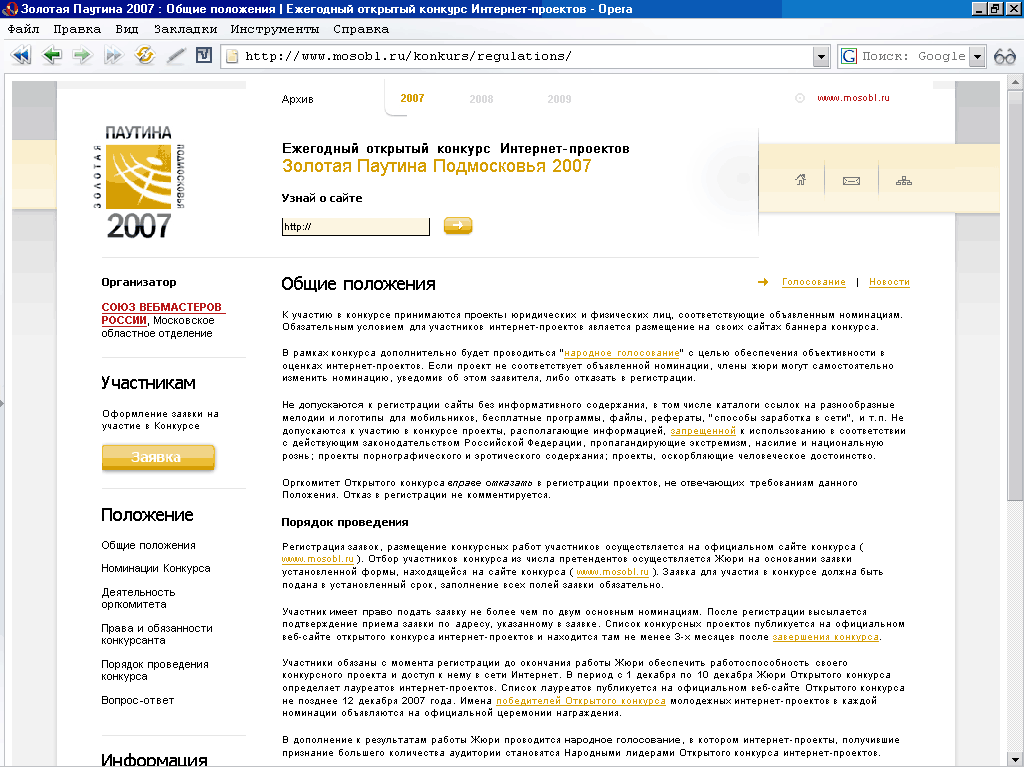The image size is (1024, 768).
Task: Click the site home icon
Action: 800,181
